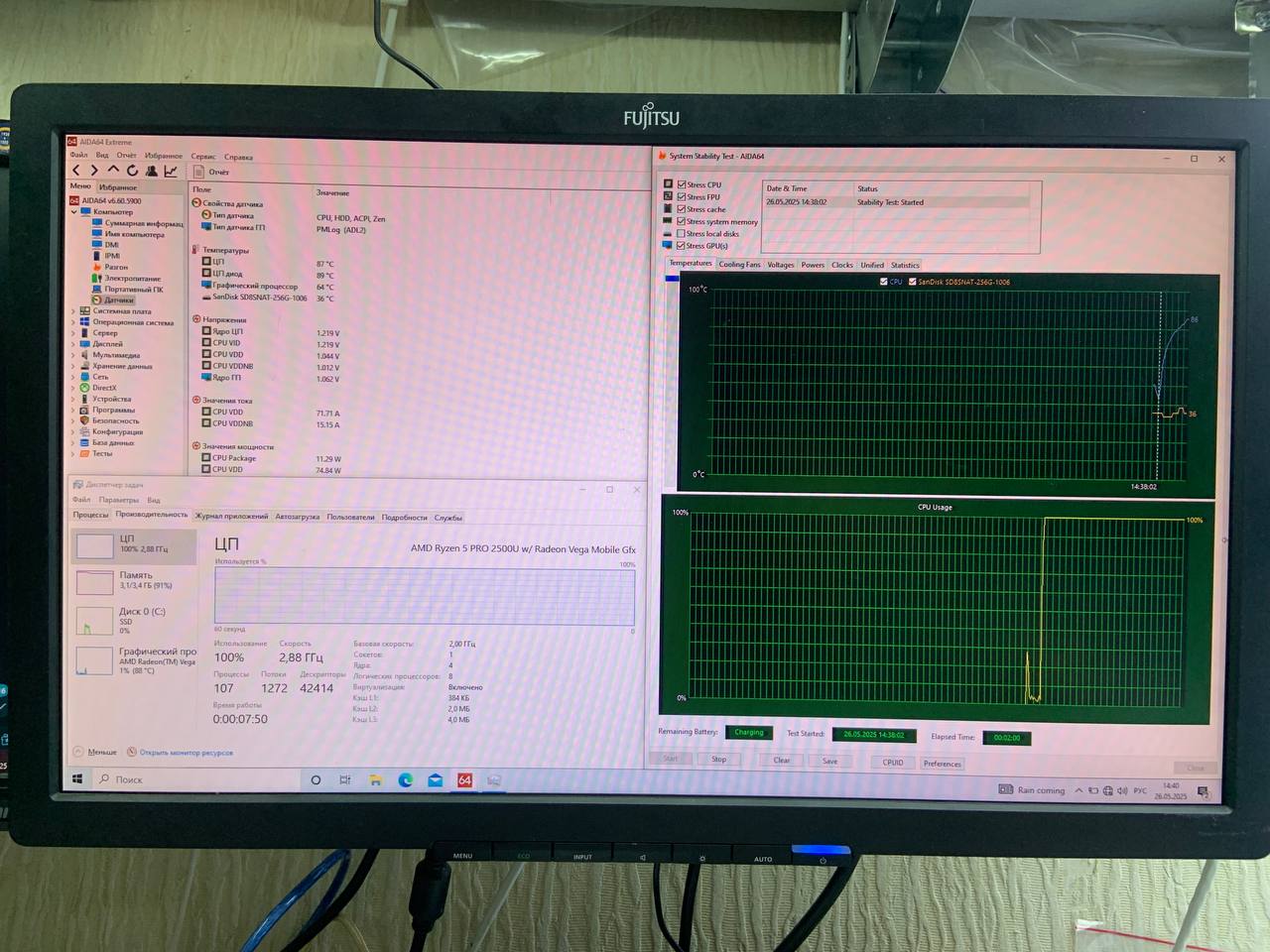Expand the Системная плата tree node
1270x952 pixels.
click(73, 311)
